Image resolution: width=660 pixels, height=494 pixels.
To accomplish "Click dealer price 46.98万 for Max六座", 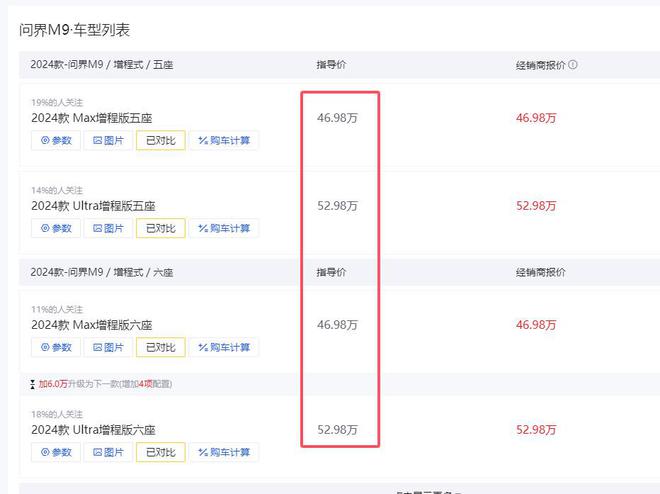I will (536, 325).
